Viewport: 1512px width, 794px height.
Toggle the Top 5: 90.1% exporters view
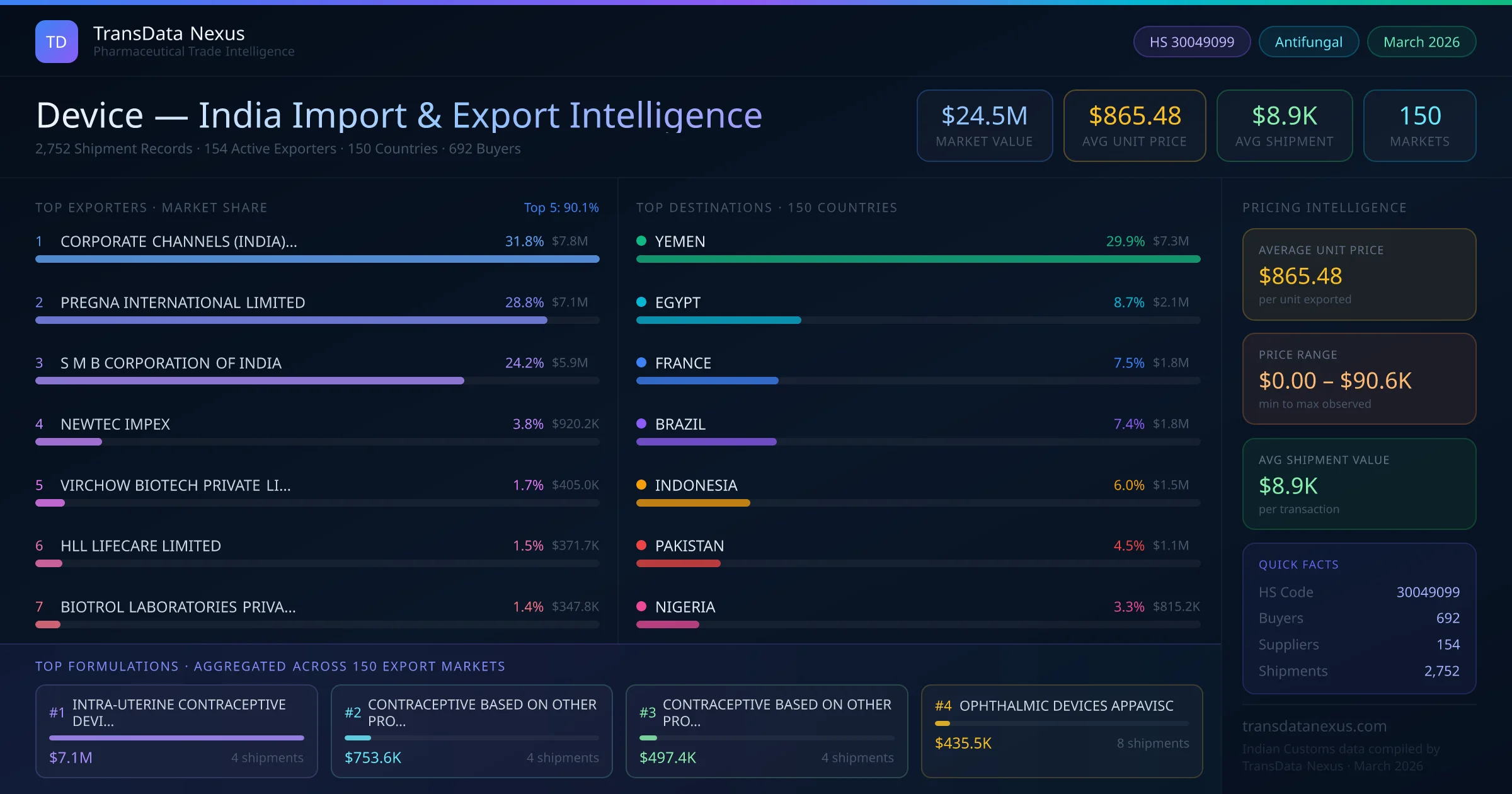561,207
